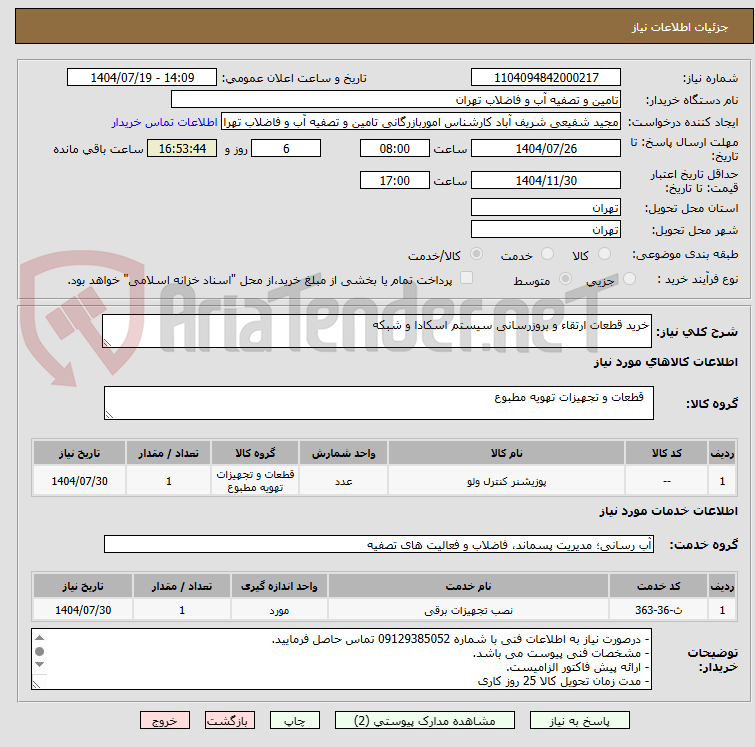Click service row date 1404/07/30

pyautogui.click(x=83, y=610)
